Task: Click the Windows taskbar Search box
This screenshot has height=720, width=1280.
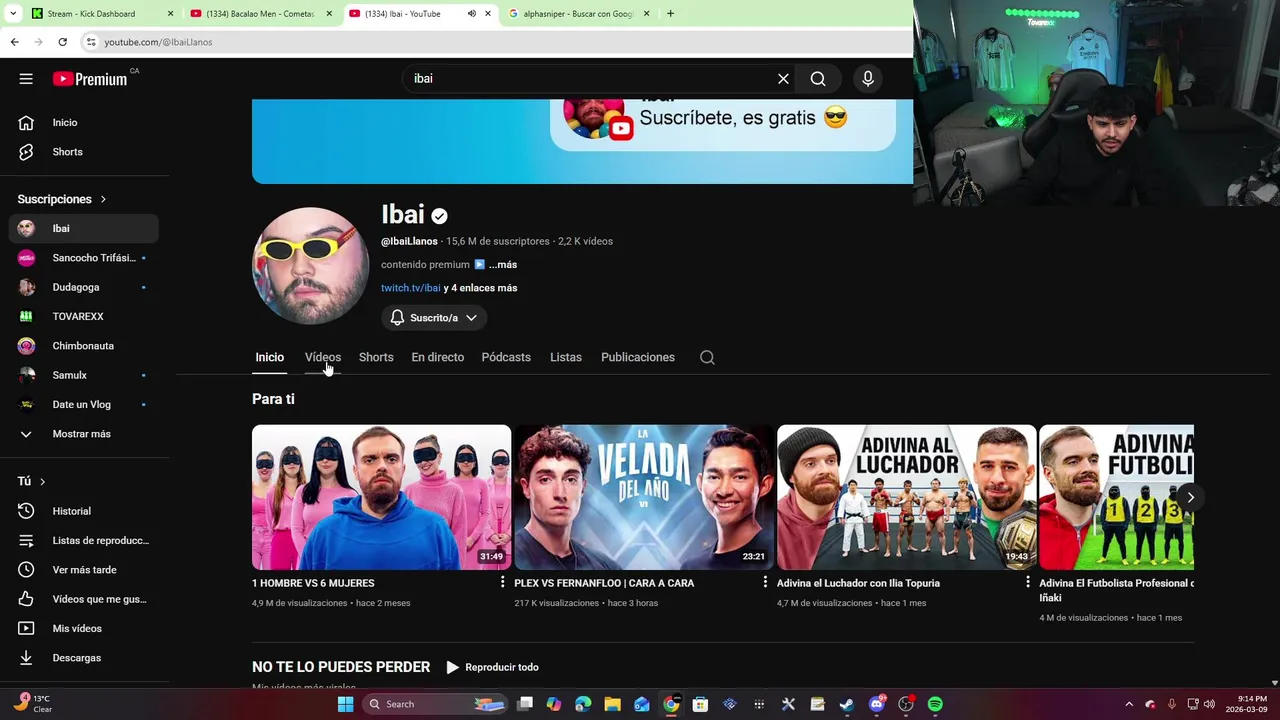Action: (x=433, y=704)
